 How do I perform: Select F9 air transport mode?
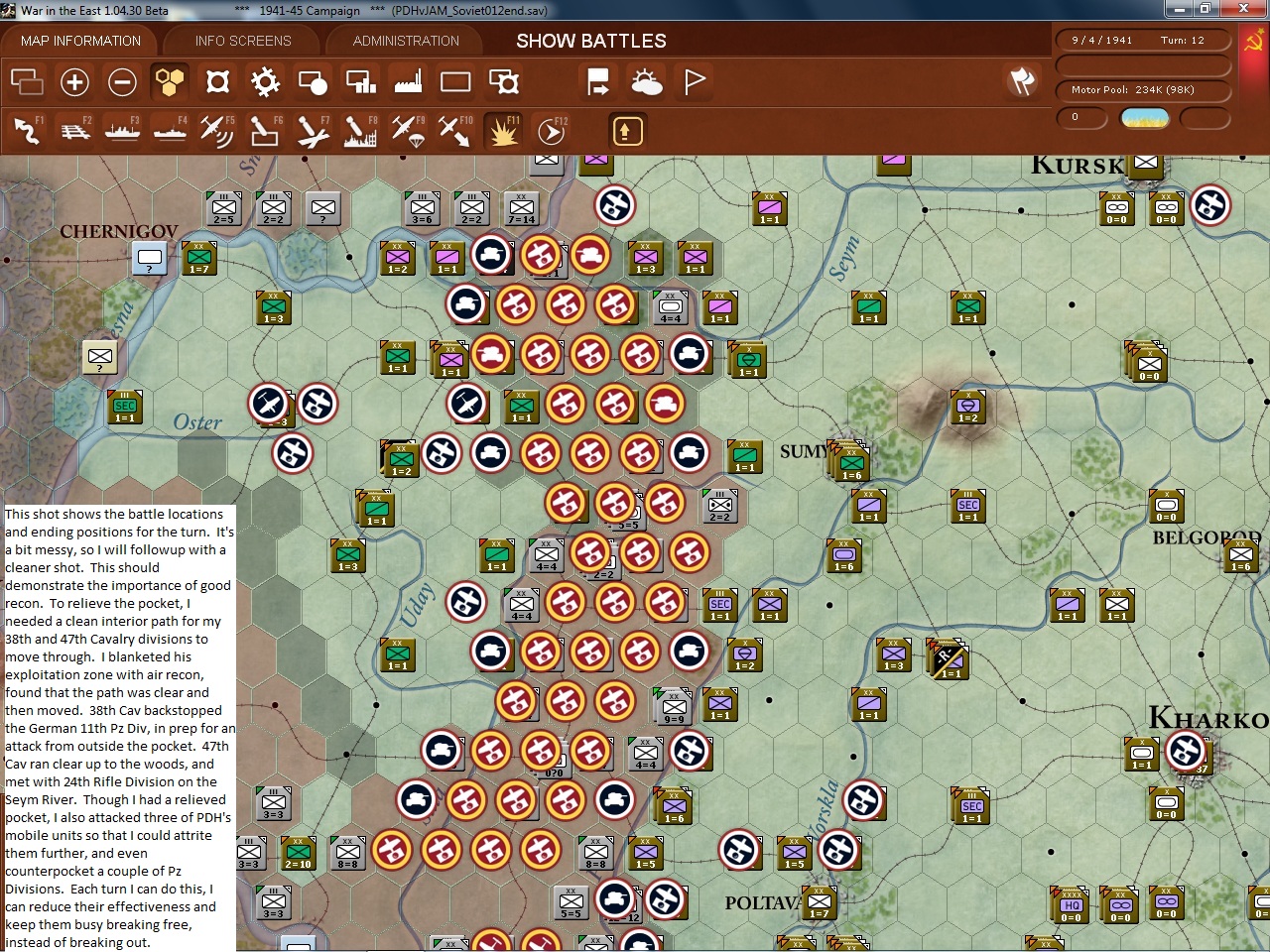(408, 130)
